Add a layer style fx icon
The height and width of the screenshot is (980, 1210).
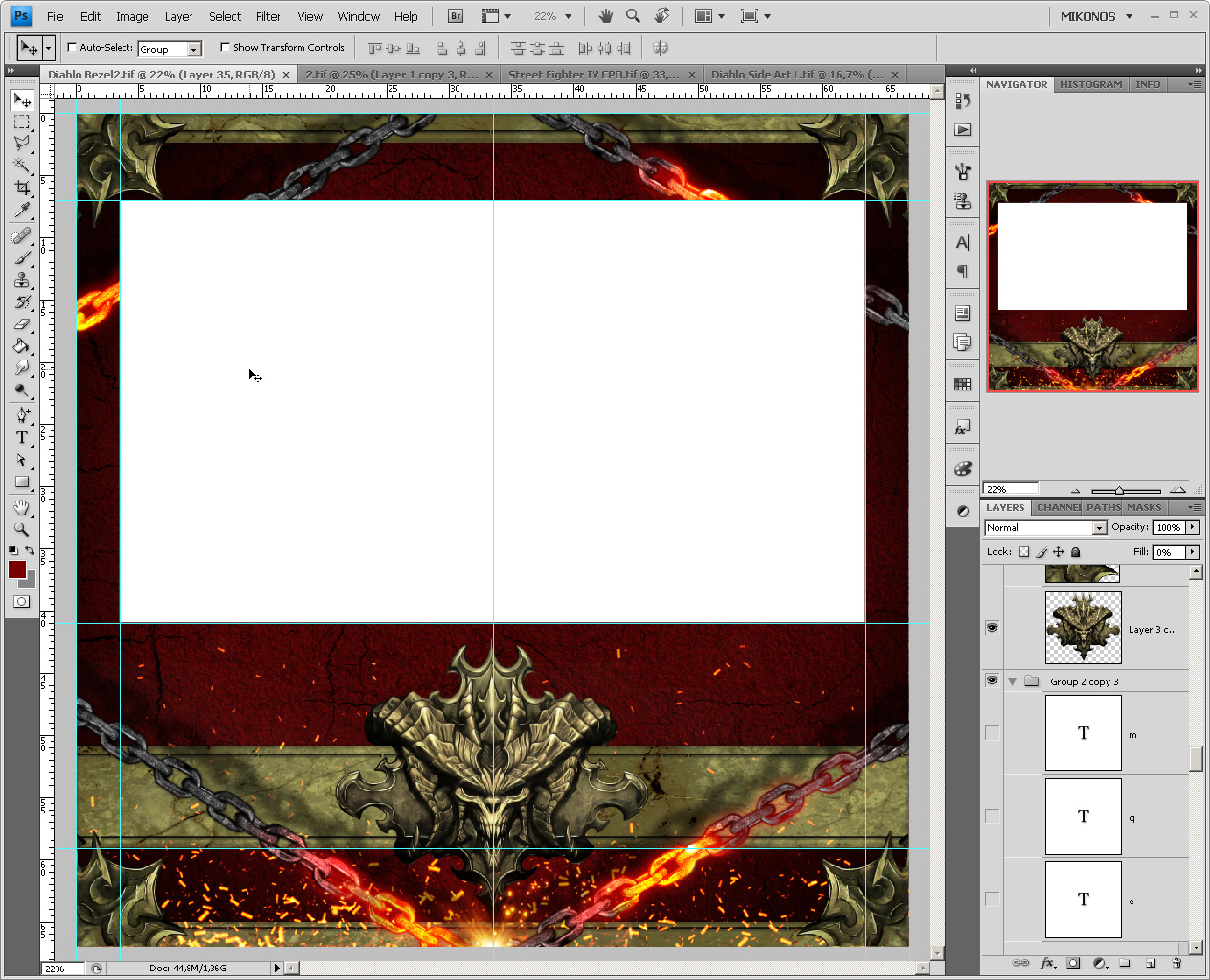pos(1048,963)
